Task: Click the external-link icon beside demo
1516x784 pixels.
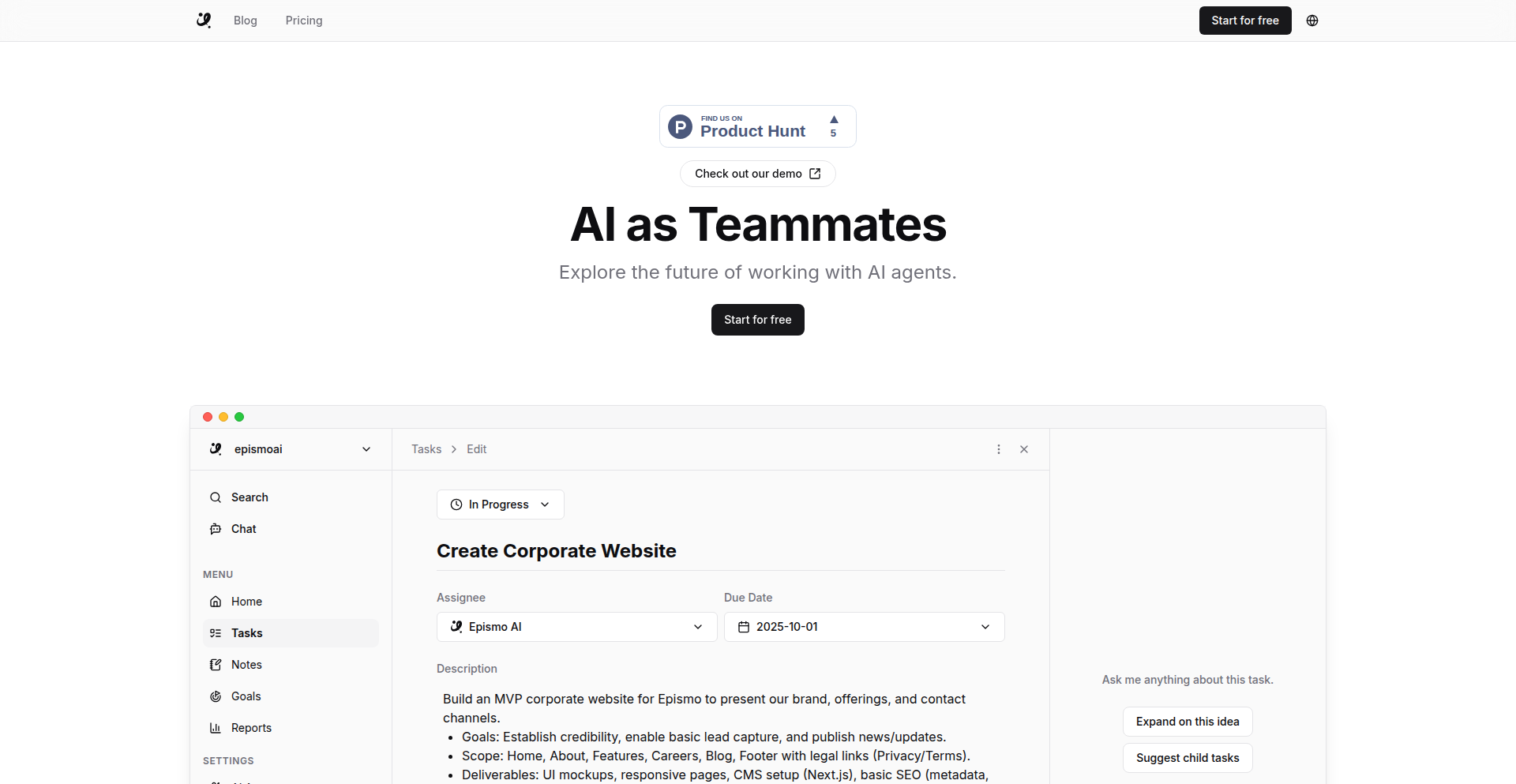Action: (815, 174)
